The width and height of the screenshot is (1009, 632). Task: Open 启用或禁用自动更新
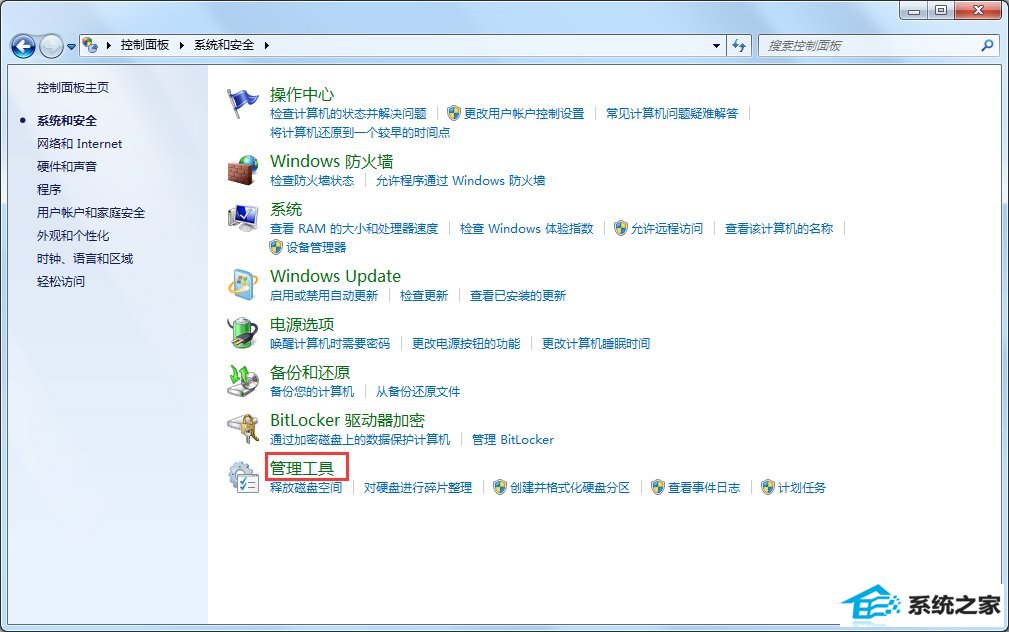324,295
